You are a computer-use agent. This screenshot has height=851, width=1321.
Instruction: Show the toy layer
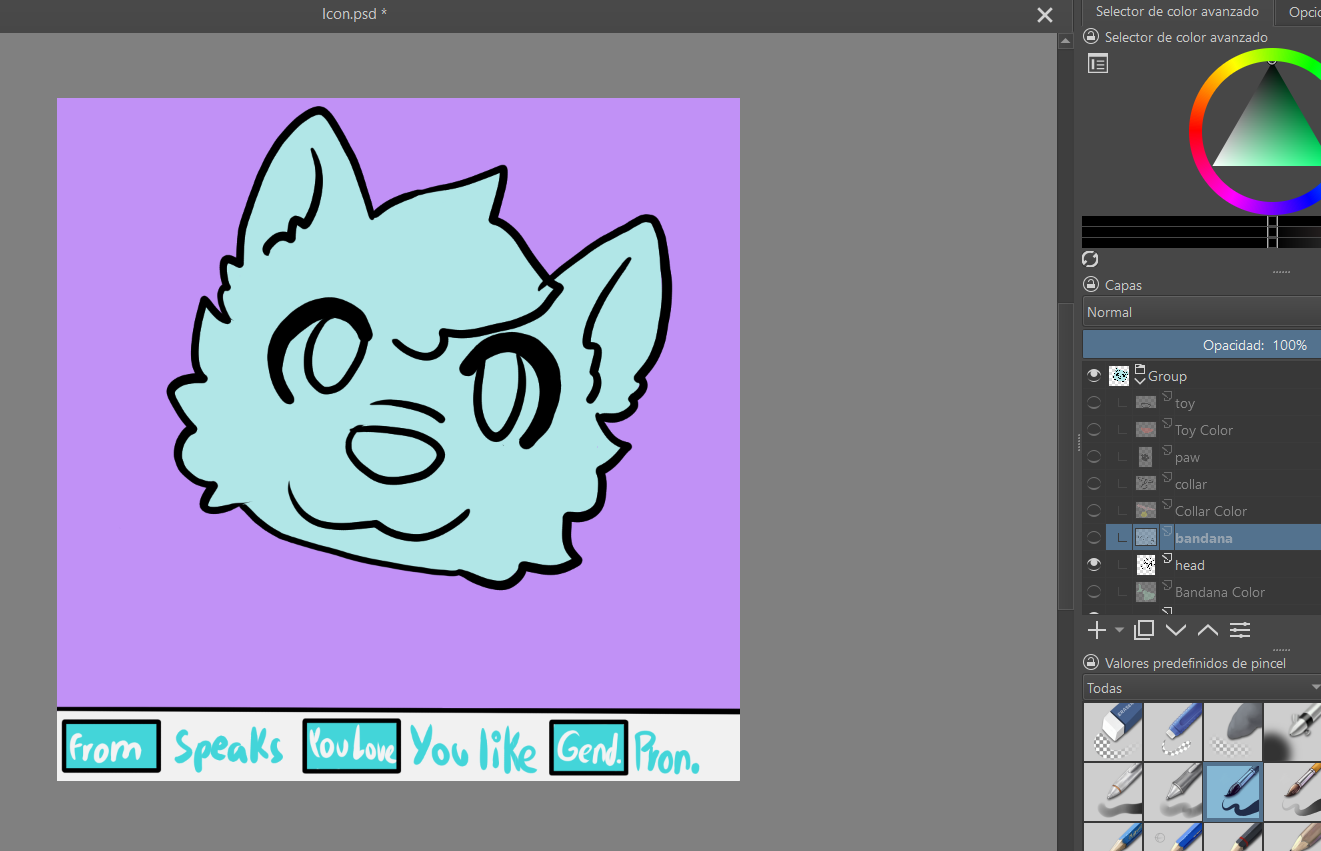(x=1094, y=403)
